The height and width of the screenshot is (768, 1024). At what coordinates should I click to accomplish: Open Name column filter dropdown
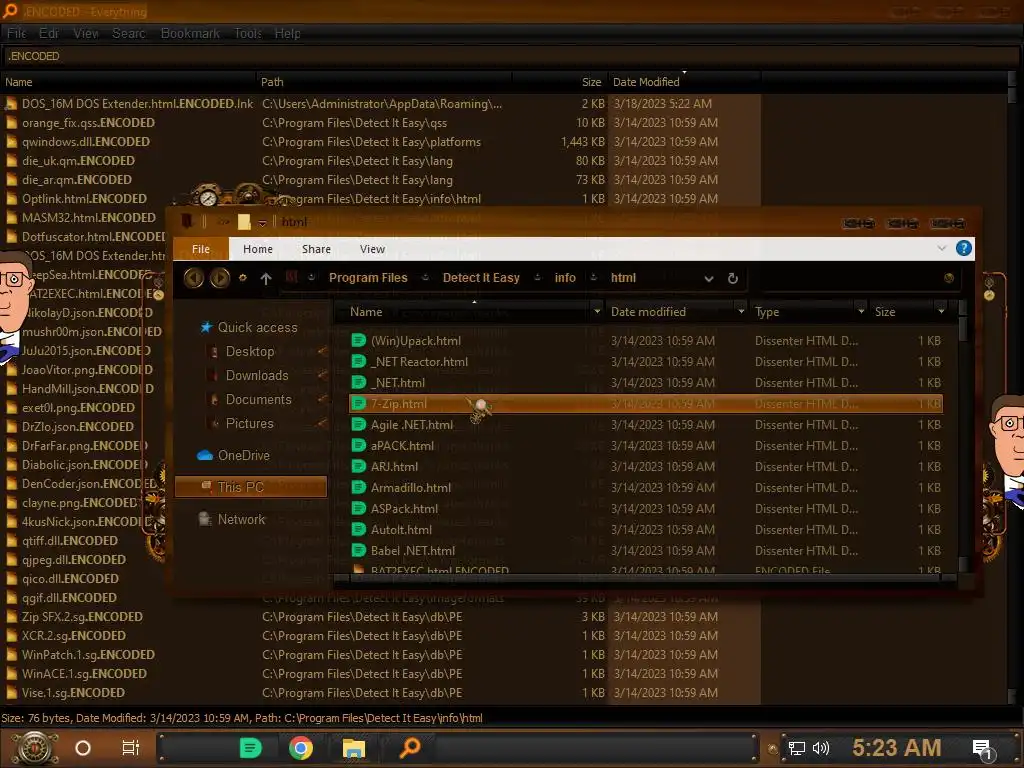point(597,312)
